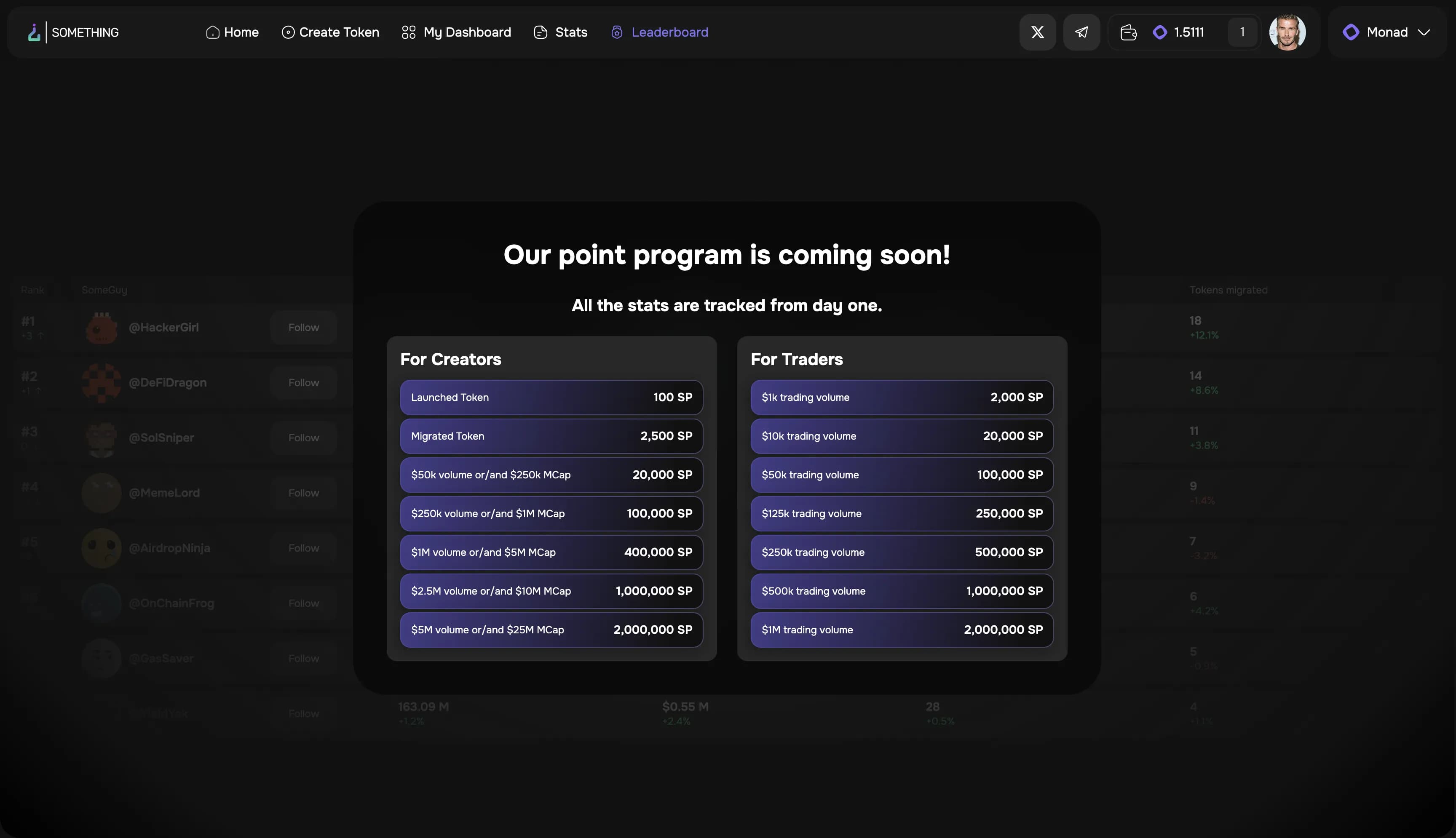The image size is (1456, 838).
Task: Follow @HackerGirl on the leaderboard
Action: 303,327
